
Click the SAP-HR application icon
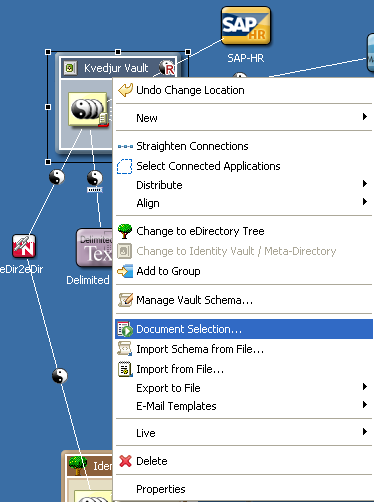pyautogui.click(x=246, y=26)
